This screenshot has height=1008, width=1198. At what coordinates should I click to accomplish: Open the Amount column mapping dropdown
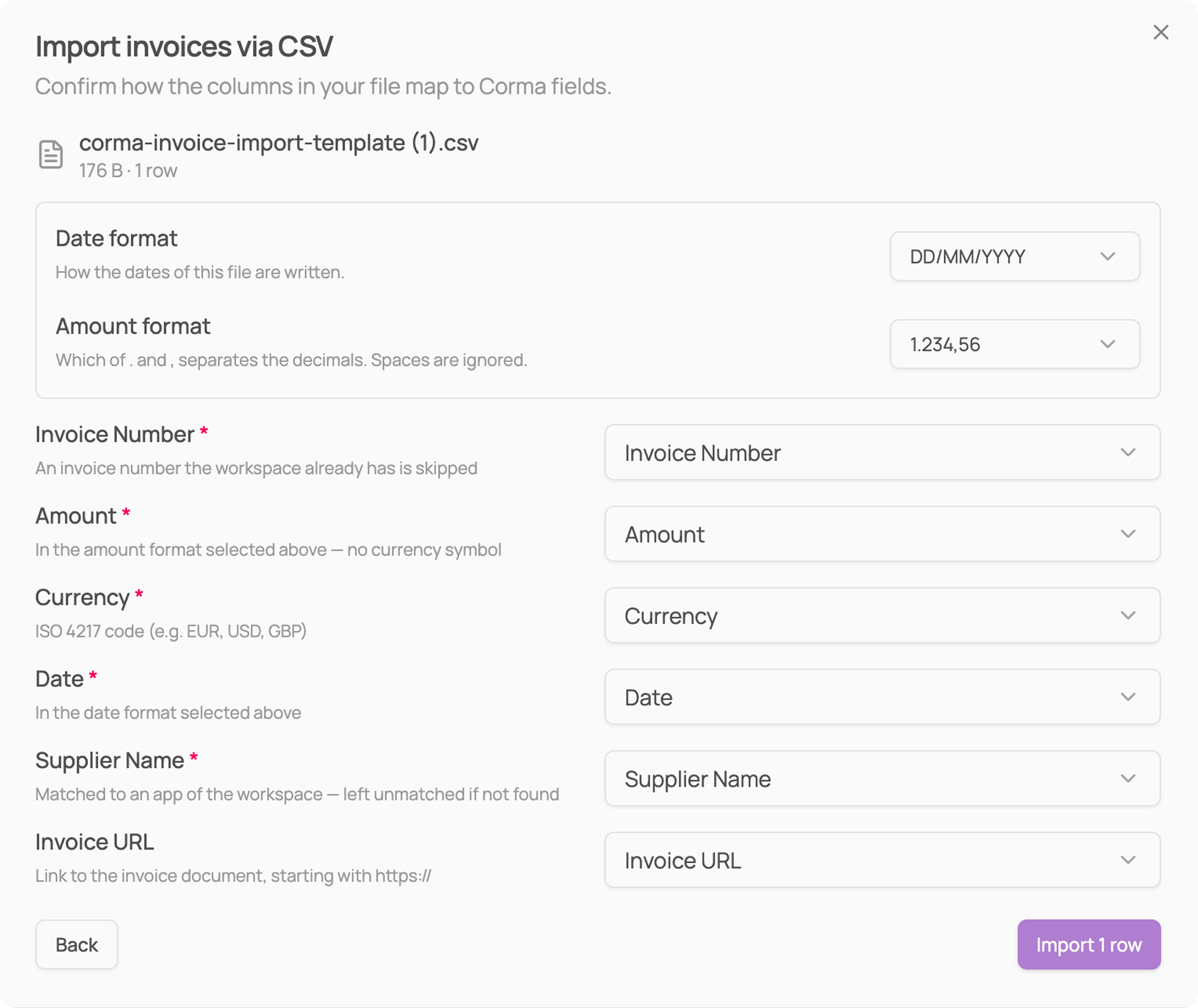coord(882,534)
